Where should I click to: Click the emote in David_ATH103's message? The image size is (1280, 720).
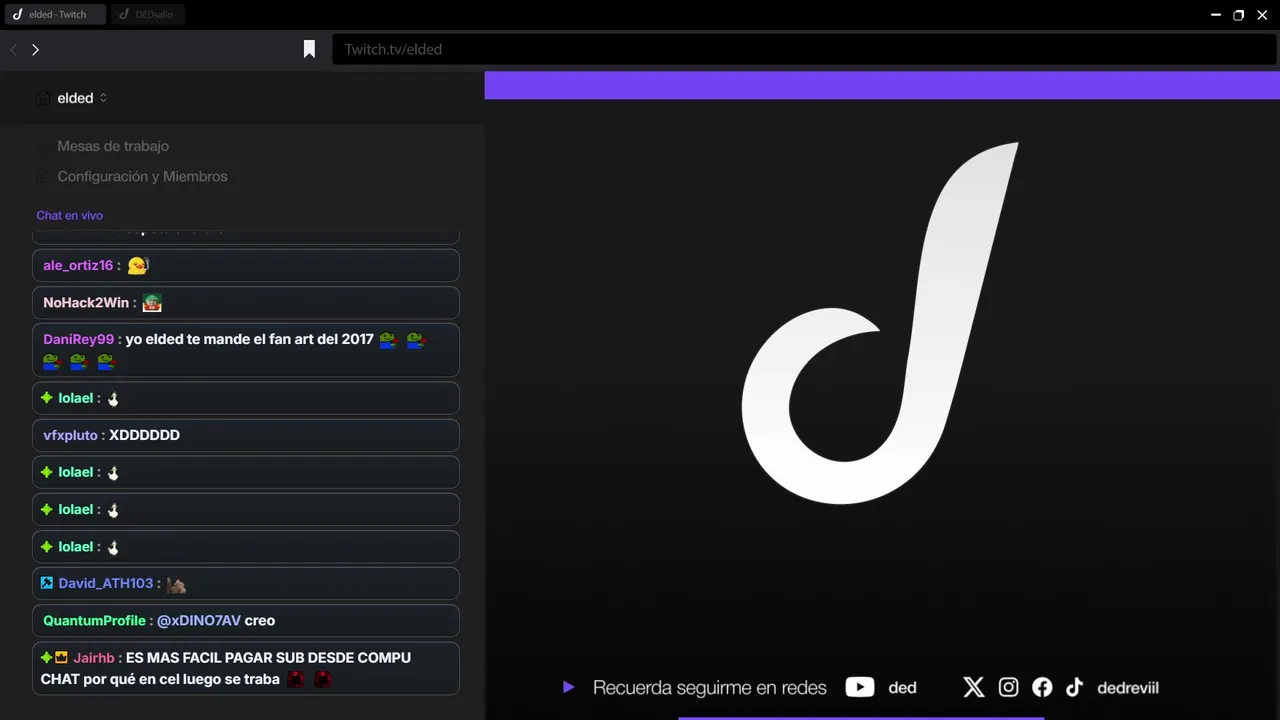(176, 584)
